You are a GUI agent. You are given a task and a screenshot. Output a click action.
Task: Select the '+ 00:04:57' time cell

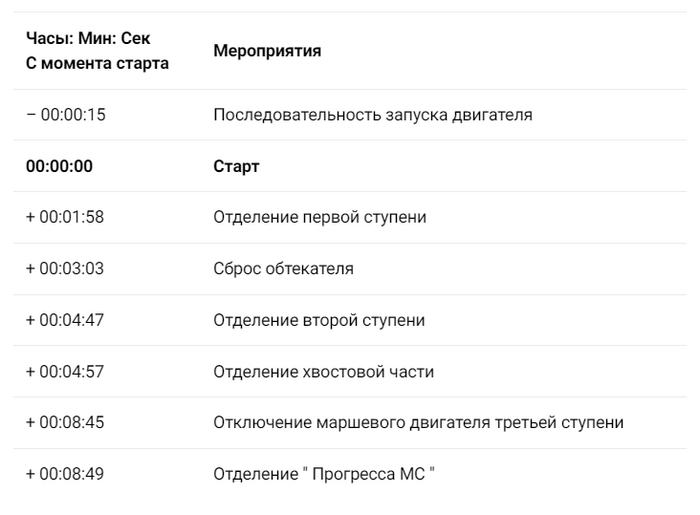coord(65,372)
